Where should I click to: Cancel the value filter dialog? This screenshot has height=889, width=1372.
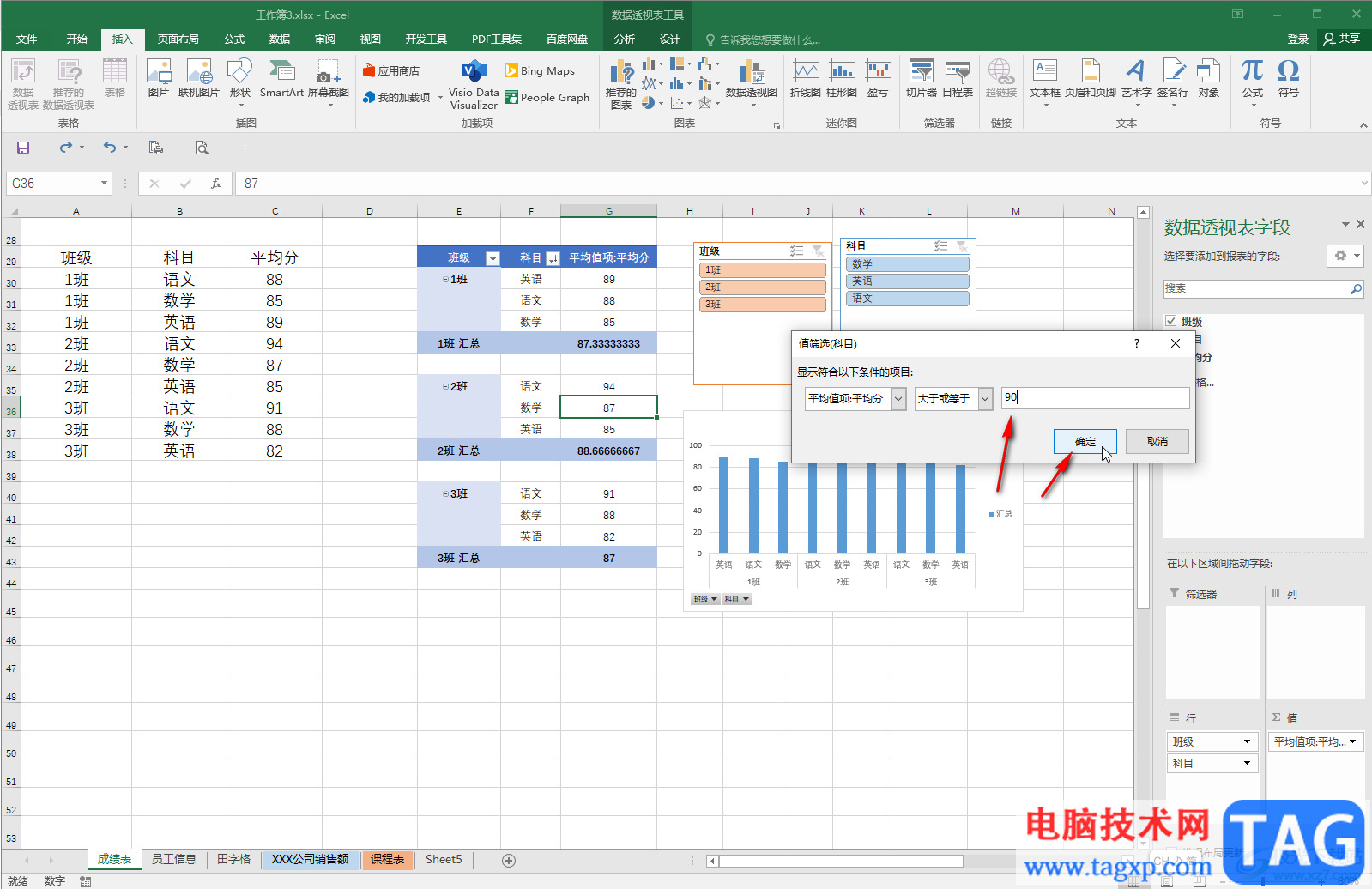[1157, 441]
